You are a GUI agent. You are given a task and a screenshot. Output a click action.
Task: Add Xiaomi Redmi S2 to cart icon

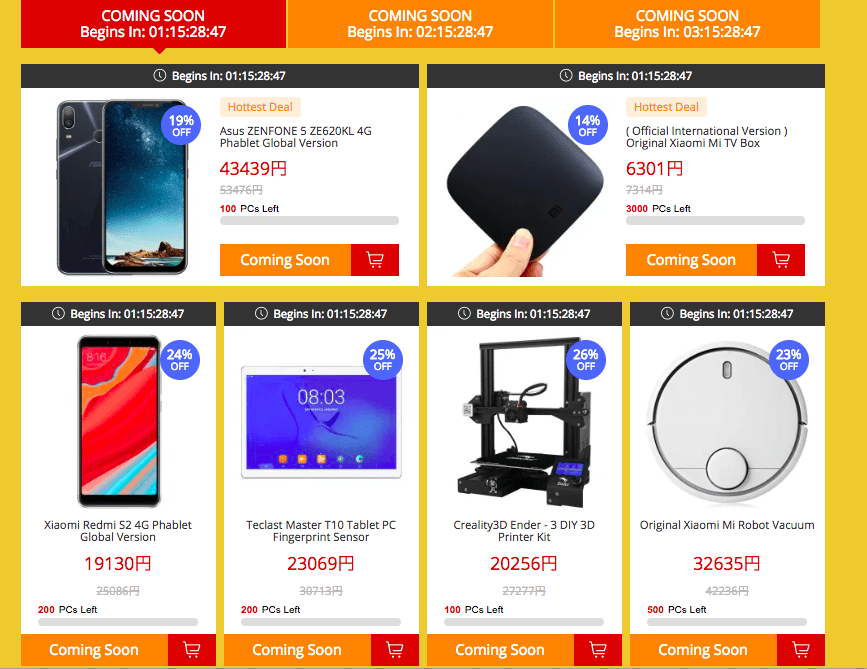192,650
